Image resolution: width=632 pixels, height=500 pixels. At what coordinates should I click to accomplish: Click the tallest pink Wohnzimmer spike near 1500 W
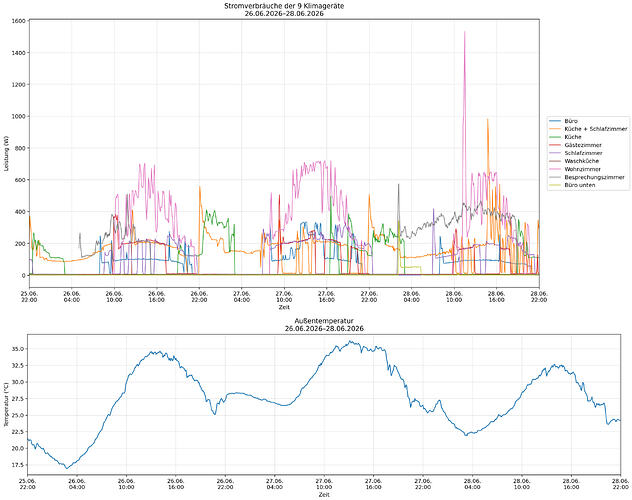465,32
